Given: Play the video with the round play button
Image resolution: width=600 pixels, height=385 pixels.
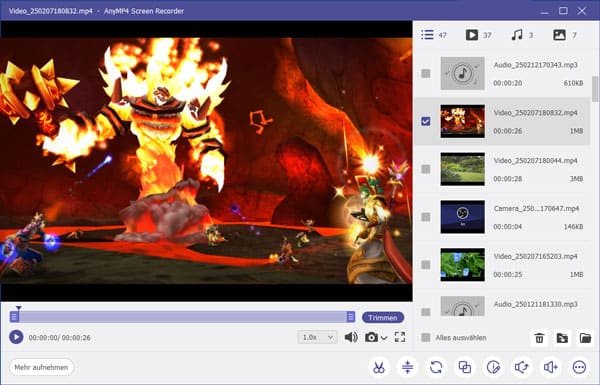Looking at the screenshot, I should (16, 337).
